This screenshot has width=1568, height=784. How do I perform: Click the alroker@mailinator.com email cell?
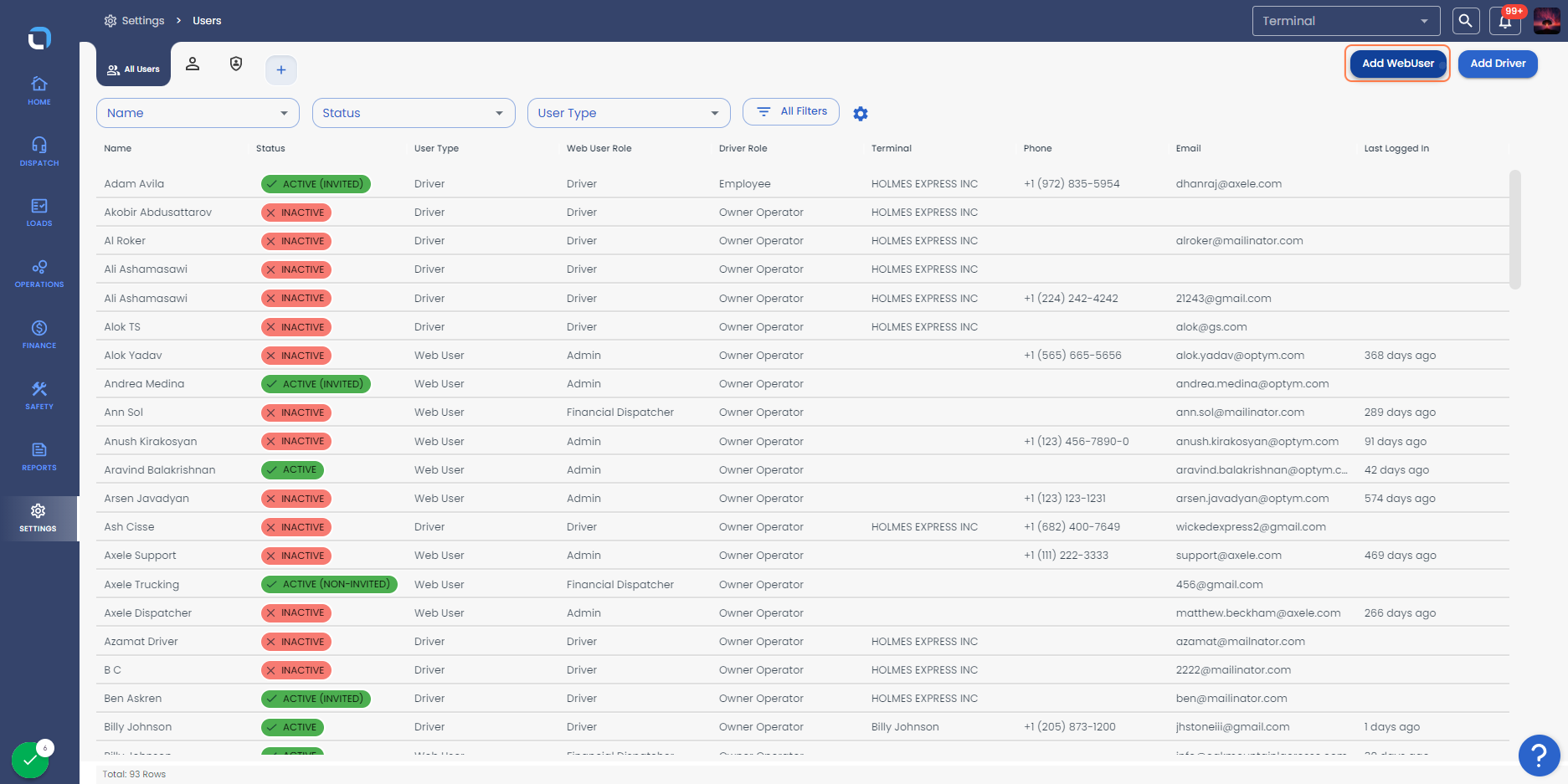[x=1239, y=241]
